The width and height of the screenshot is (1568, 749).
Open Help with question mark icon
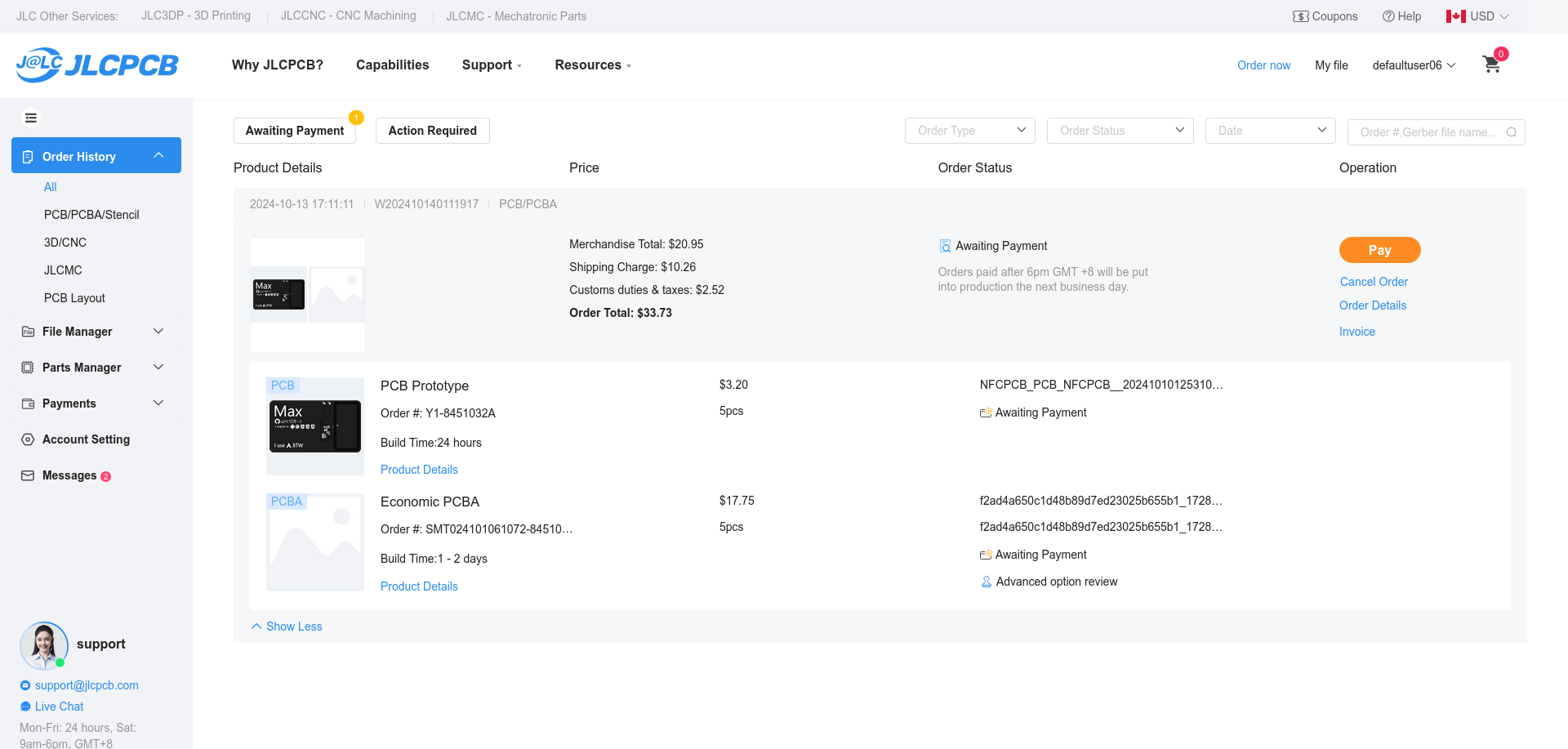pos(1388,16)
